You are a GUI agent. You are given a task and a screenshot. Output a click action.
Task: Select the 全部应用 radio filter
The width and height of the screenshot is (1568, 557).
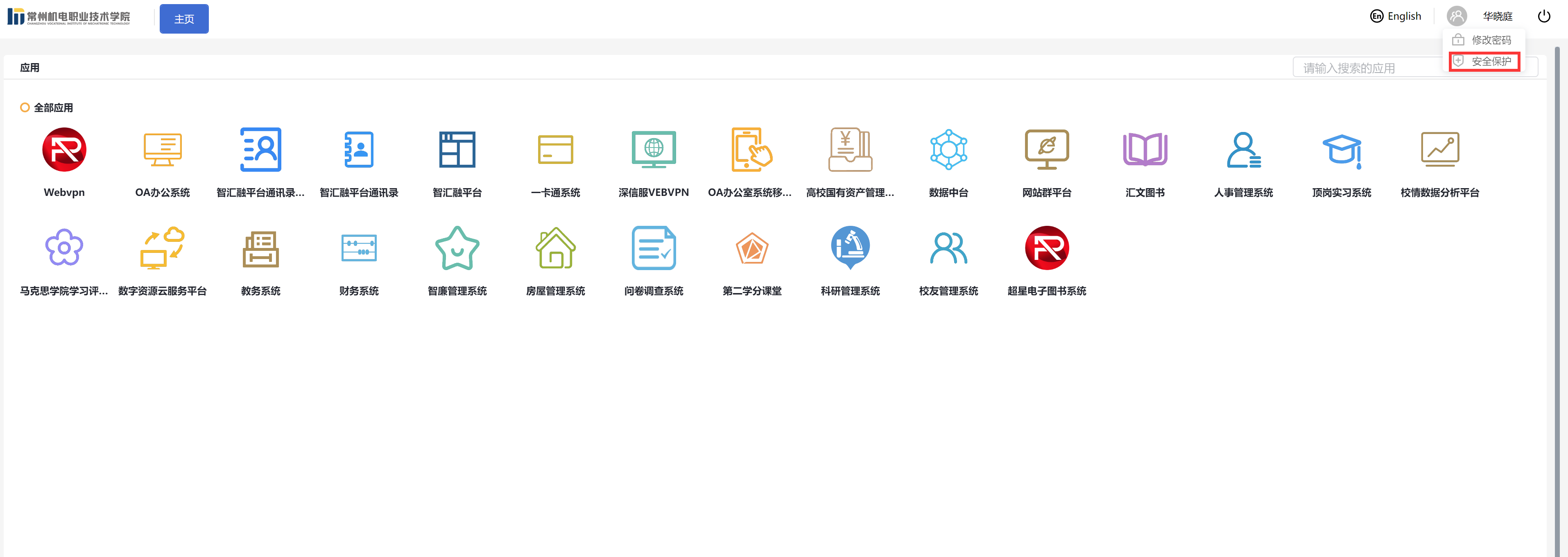tap(25, 108)
